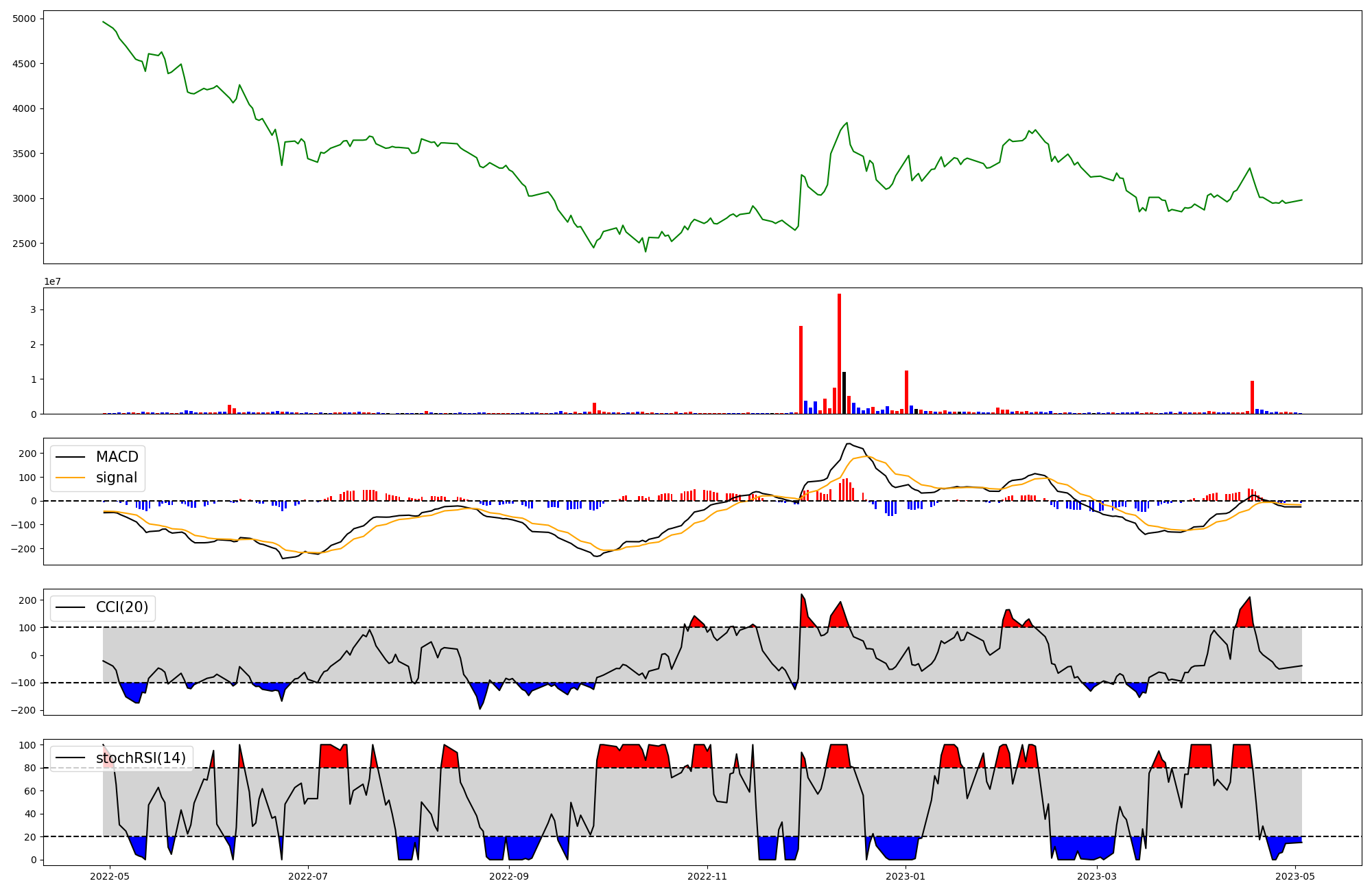Click the stochRSI(14) legend label

pyautogui.click(x=141, y=758)
